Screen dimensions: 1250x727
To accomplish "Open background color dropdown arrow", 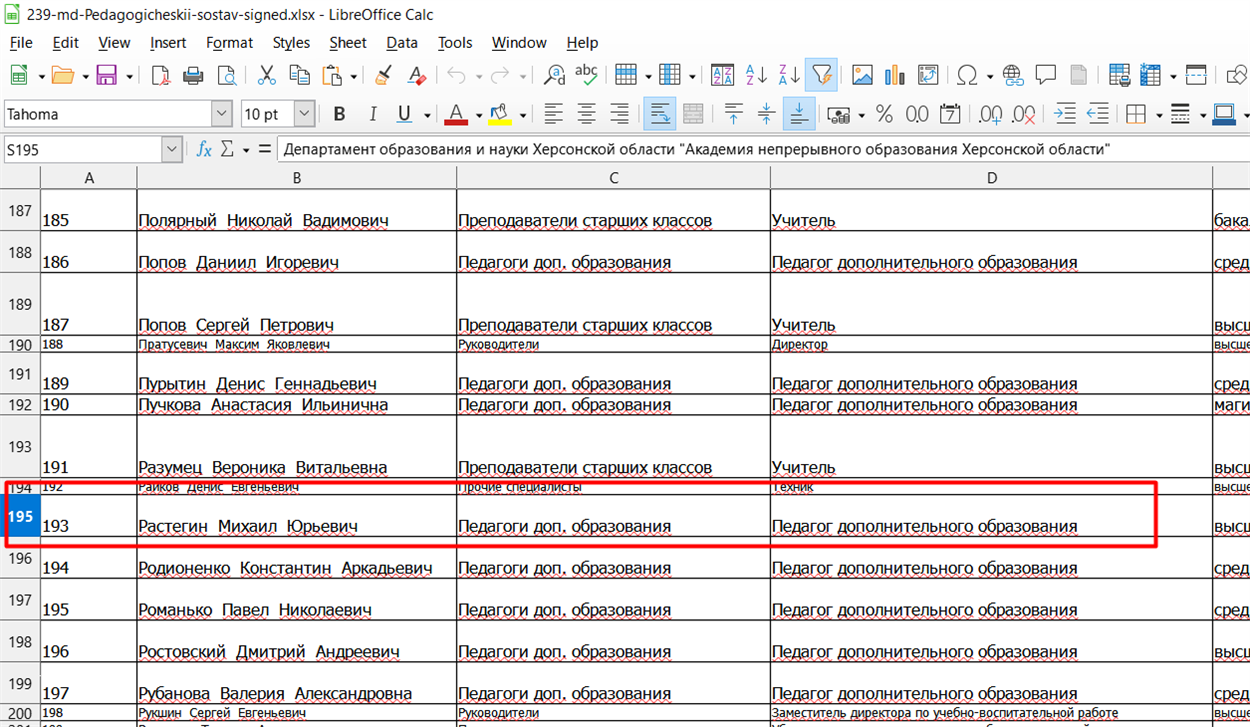I will 522,114.
